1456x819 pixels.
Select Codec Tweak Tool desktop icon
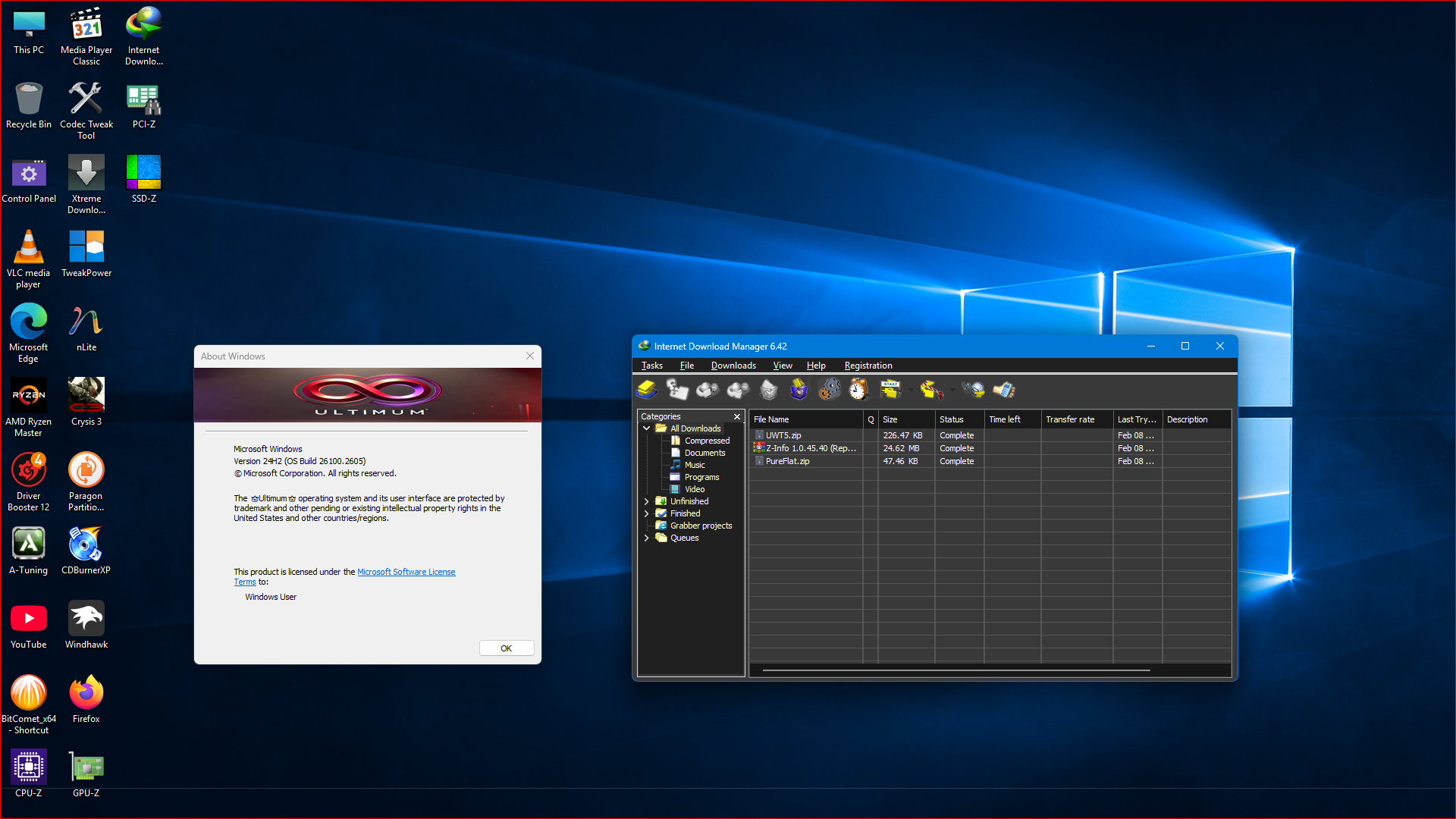[x=86, y=111]
